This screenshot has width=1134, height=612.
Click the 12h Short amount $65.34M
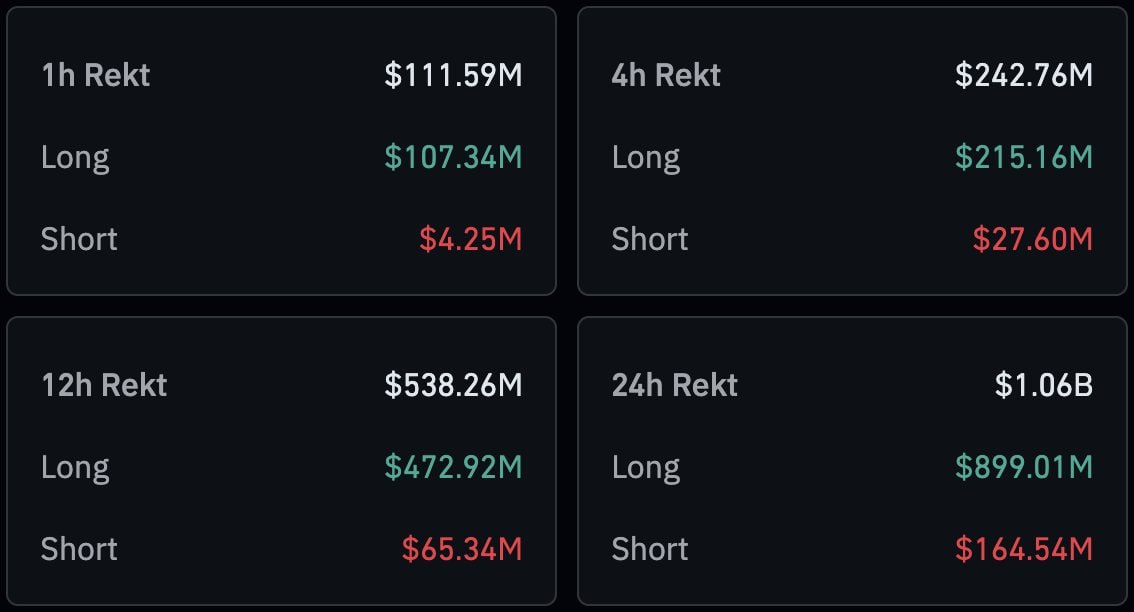tap(462, 549)
